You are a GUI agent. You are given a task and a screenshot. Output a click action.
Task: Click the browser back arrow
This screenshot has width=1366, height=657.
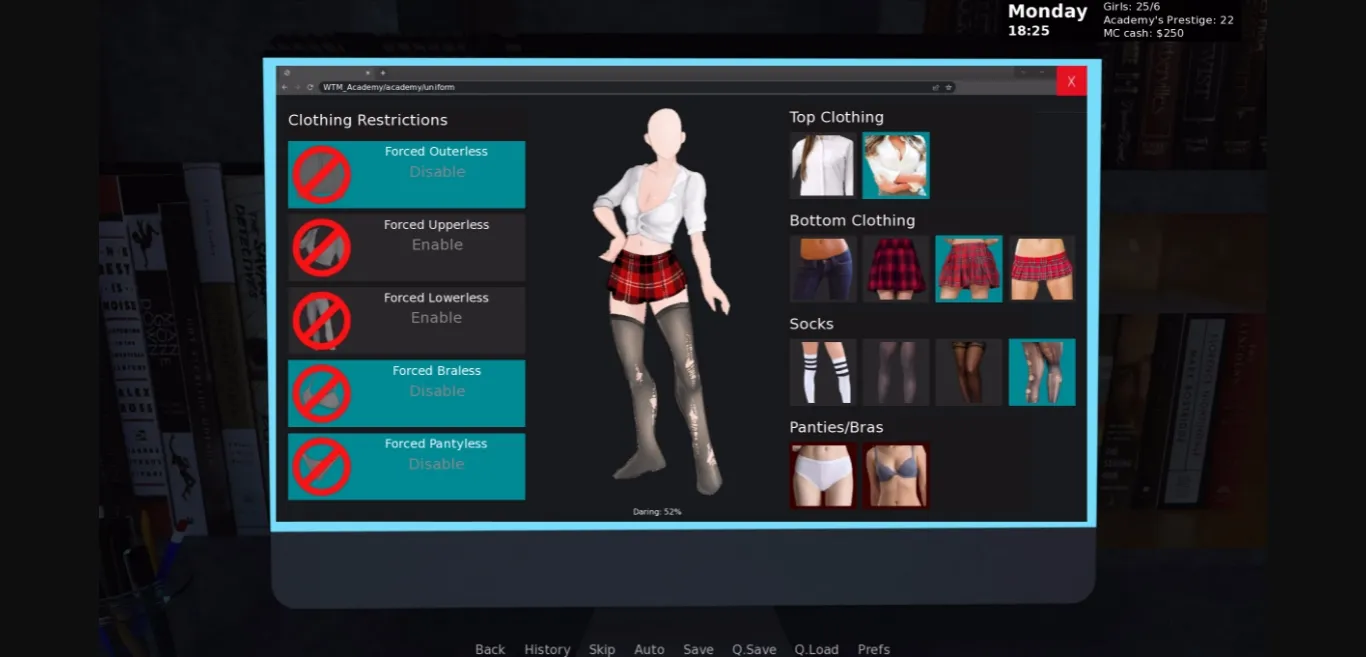click(285, 87)
